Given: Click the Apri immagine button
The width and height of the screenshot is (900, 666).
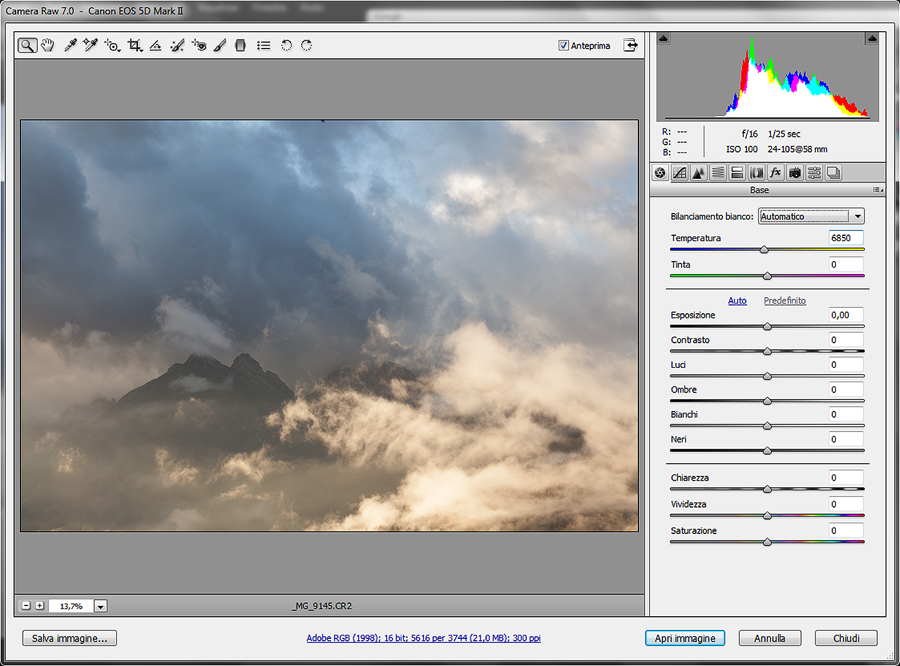Looking at the screenshot, I should [x=685, y=638].
